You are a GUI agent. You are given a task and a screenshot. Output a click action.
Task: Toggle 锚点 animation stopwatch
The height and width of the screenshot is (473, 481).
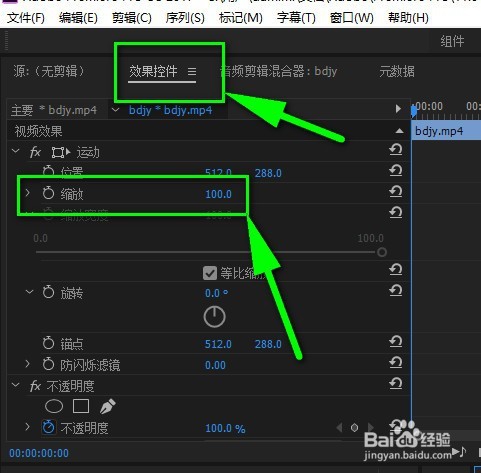point(48,343)
